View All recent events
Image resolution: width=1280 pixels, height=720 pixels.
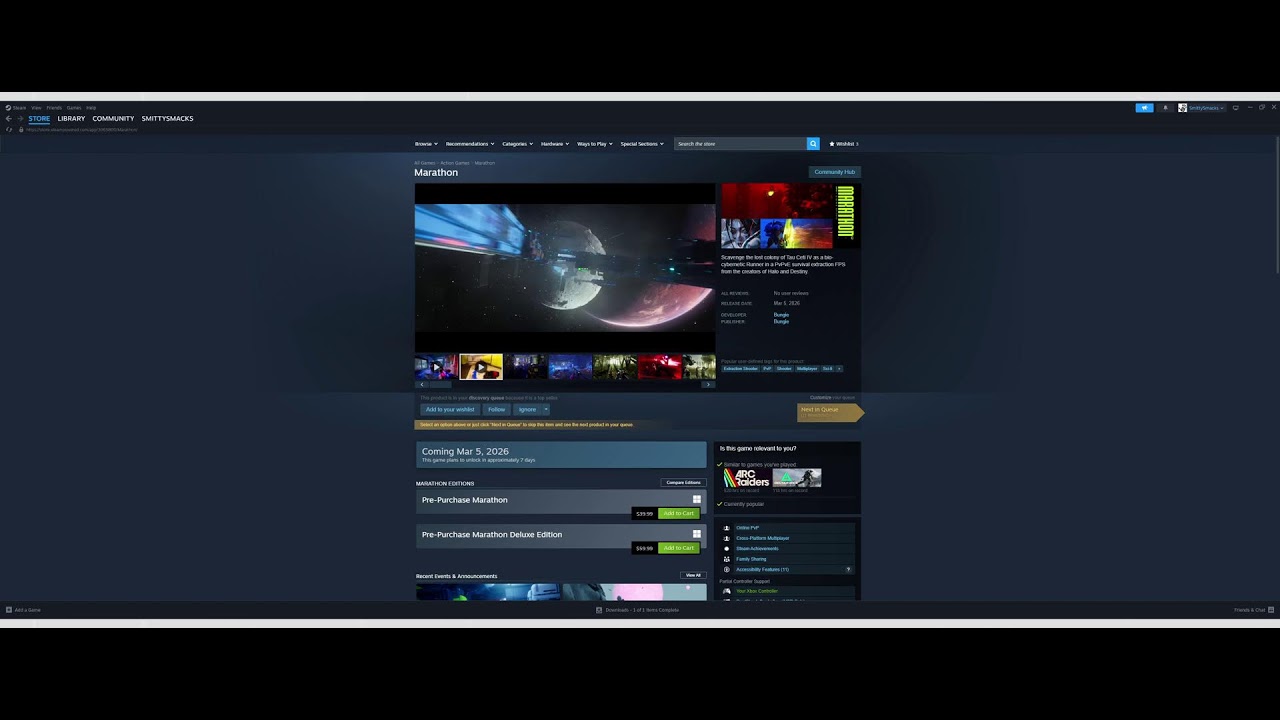[x=693, y=576]
